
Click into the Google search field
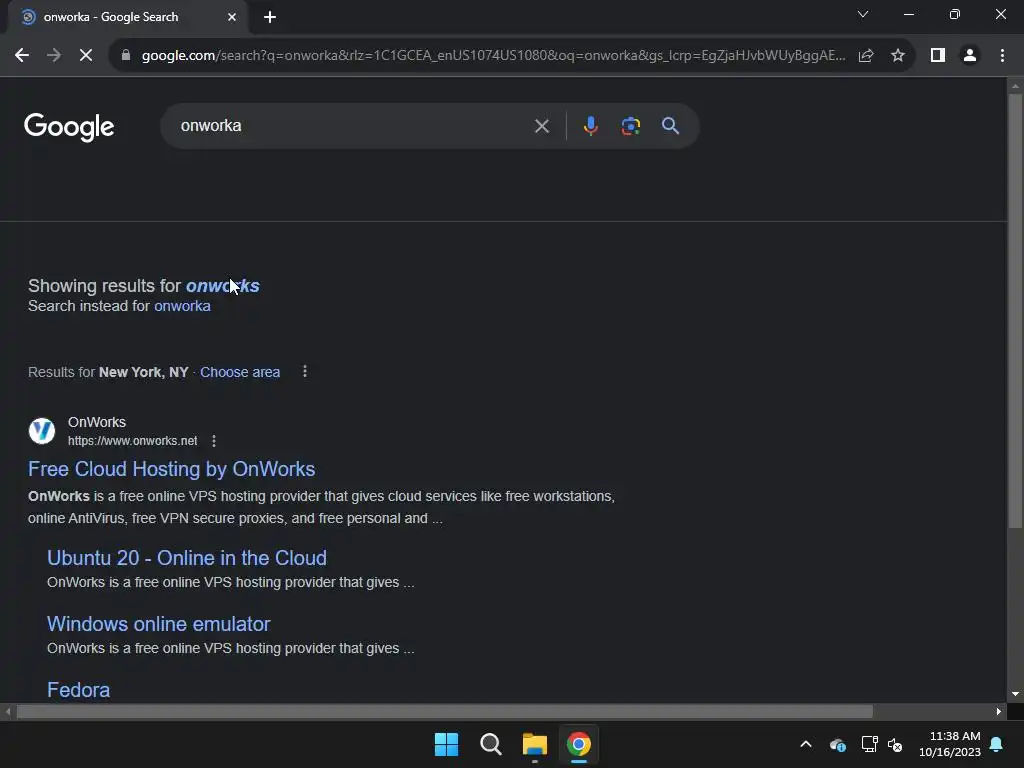tap(353, 126)
